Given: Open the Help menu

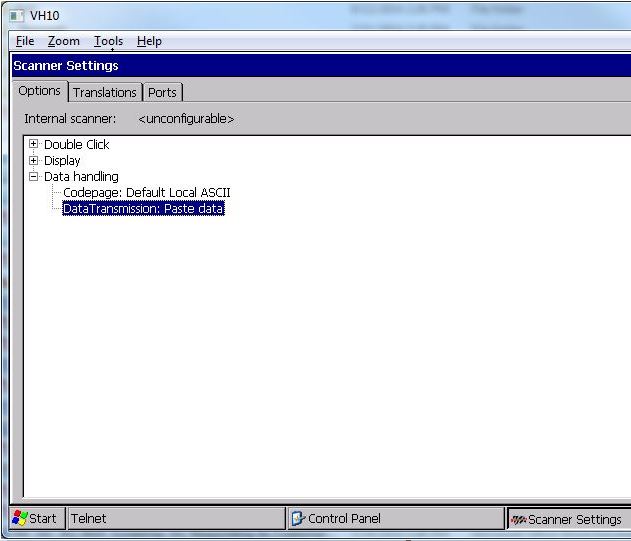Looking at the screenshot, I should 149,41.
